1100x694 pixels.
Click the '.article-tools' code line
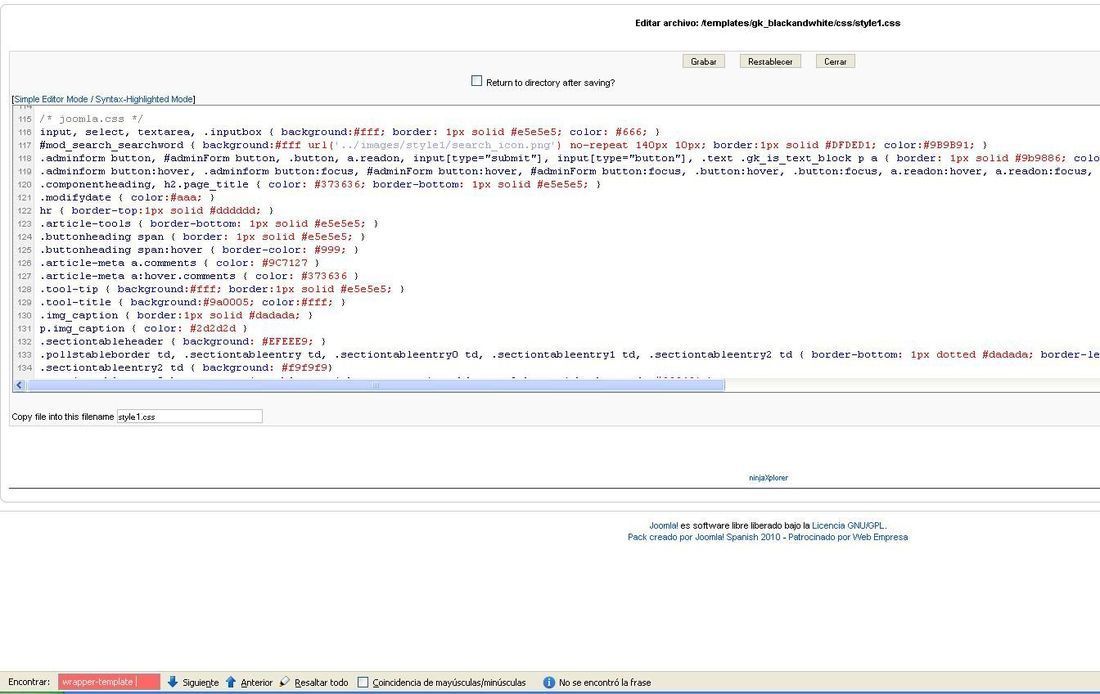tap(209, 224)
